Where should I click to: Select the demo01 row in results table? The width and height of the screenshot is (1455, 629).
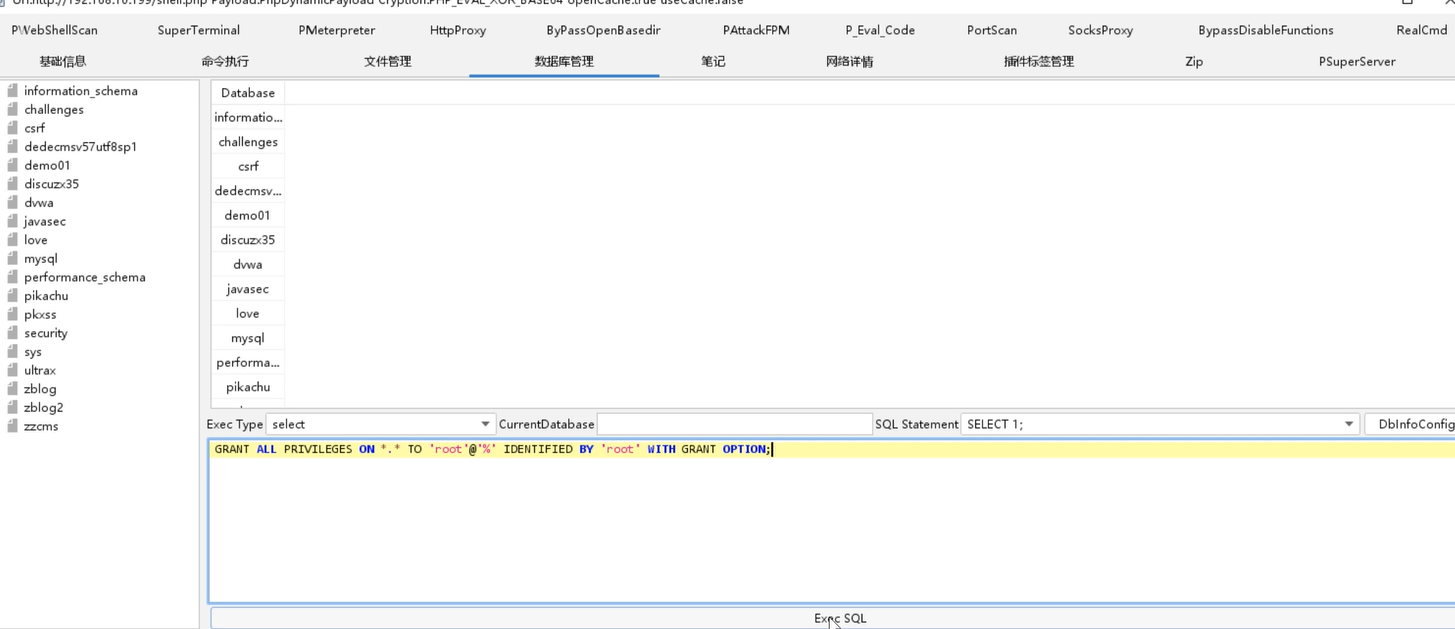(248, 215)
